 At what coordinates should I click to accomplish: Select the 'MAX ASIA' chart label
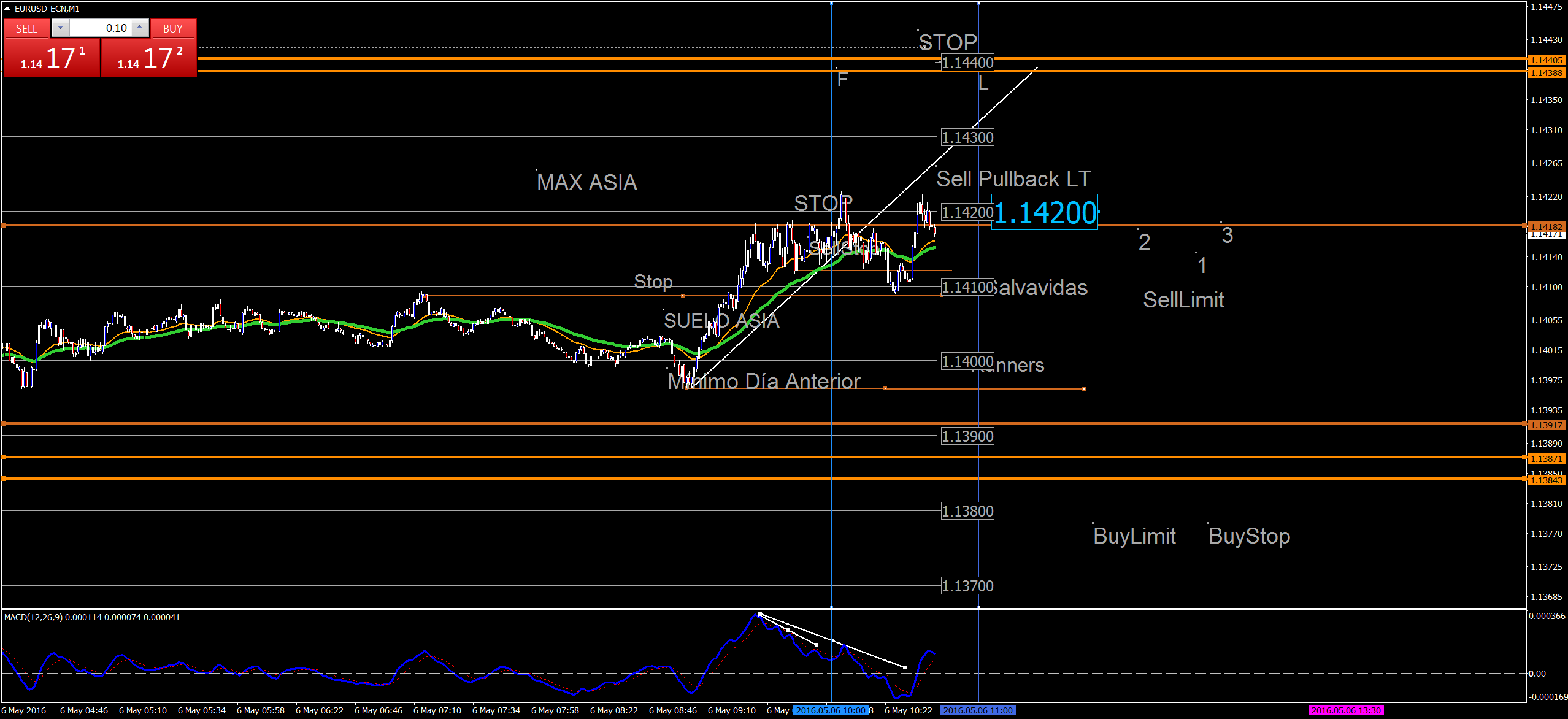tap(586, 183)
